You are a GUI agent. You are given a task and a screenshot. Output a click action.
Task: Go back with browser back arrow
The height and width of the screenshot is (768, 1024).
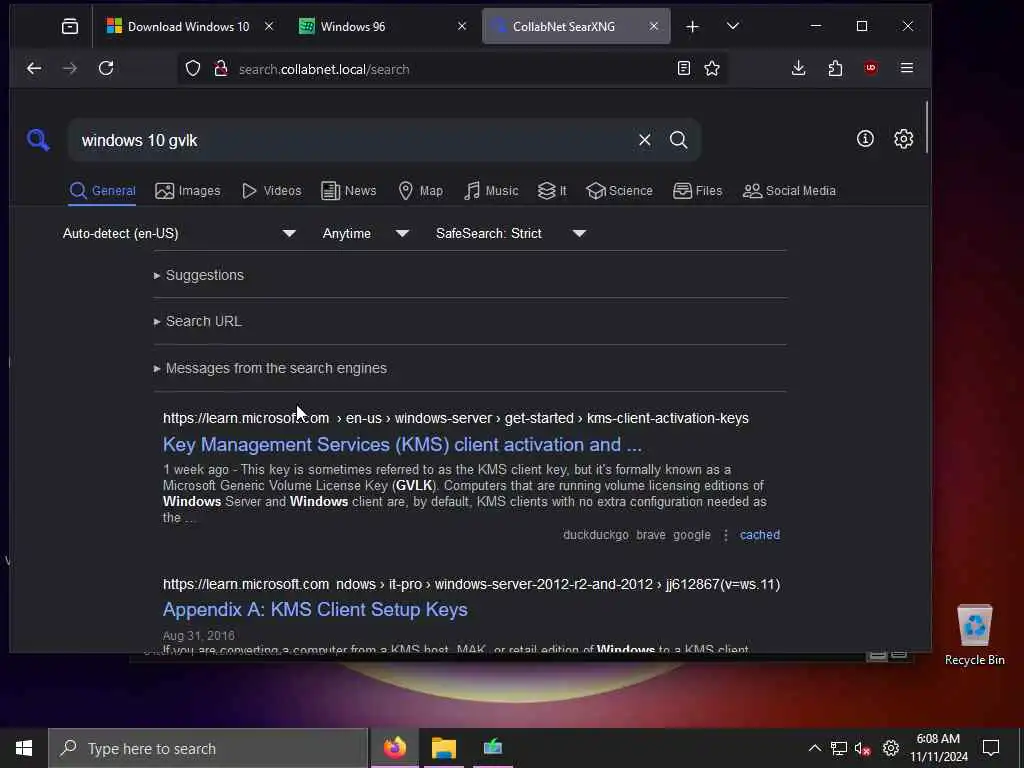34,68
